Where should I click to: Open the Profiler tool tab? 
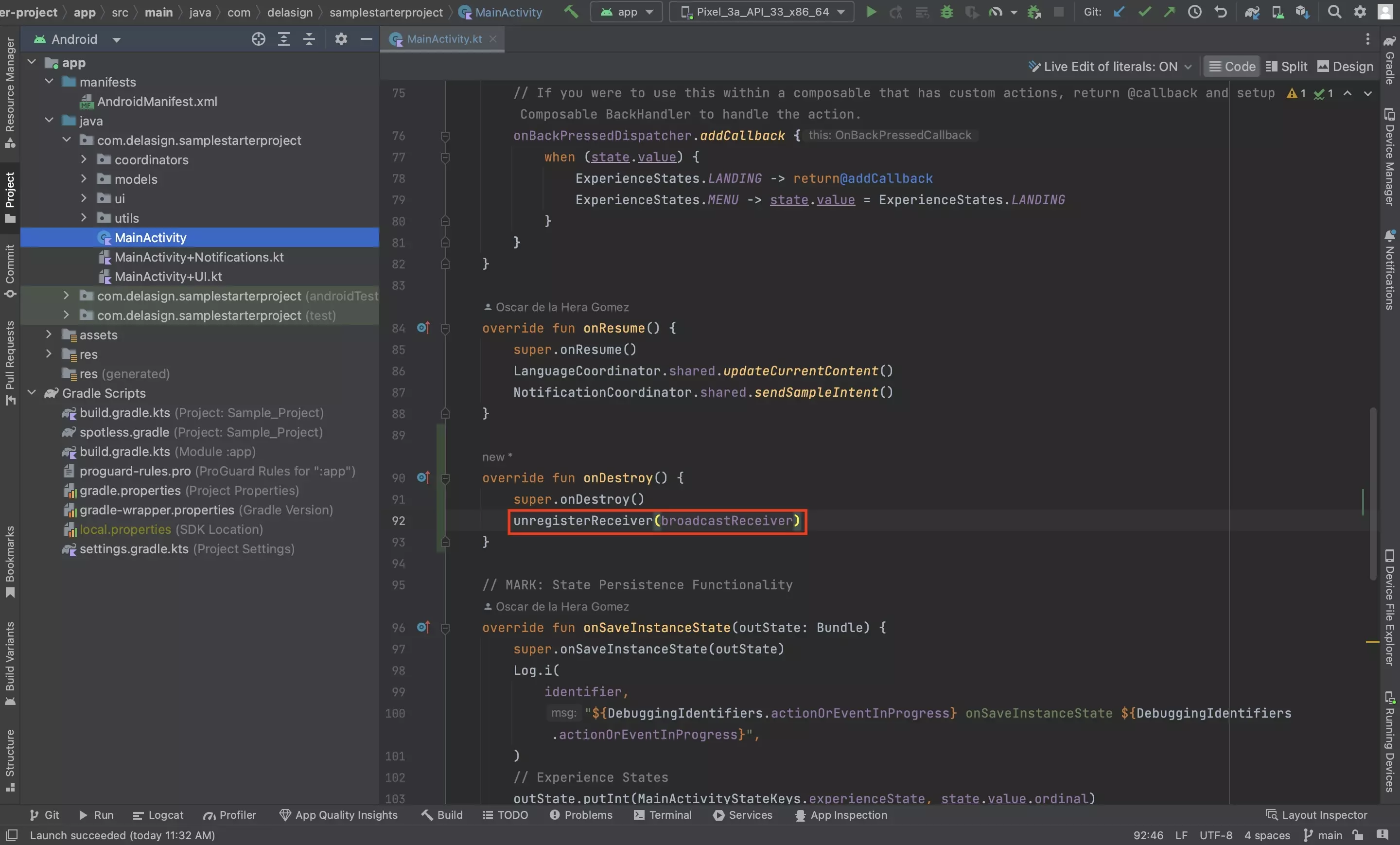[x=229, y=815]
